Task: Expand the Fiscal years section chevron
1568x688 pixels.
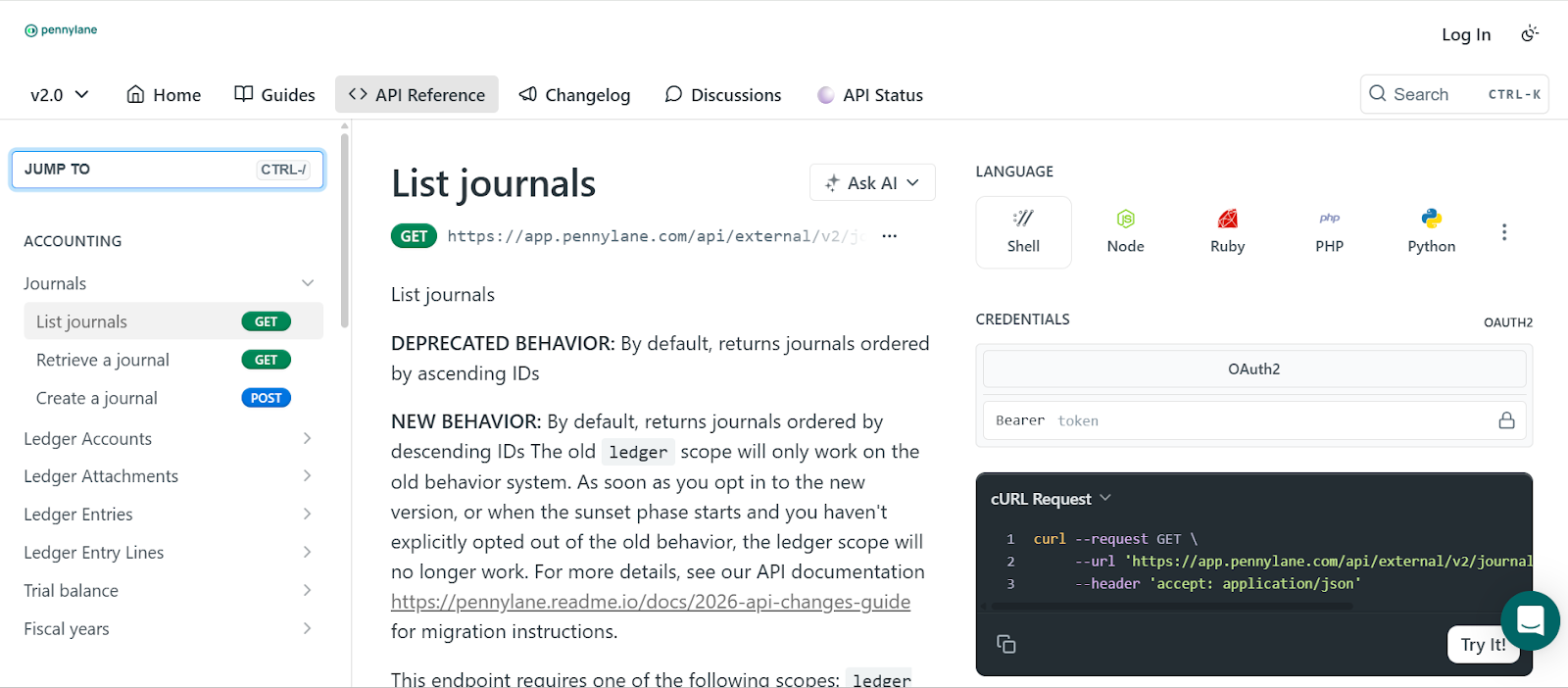Action: (x=307, y=628)
